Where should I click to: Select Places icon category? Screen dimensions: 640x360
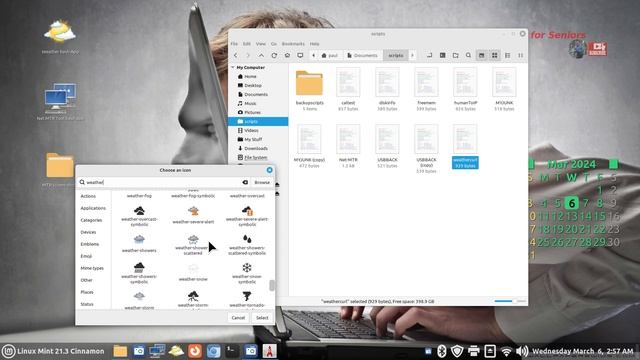click(87, 292)
